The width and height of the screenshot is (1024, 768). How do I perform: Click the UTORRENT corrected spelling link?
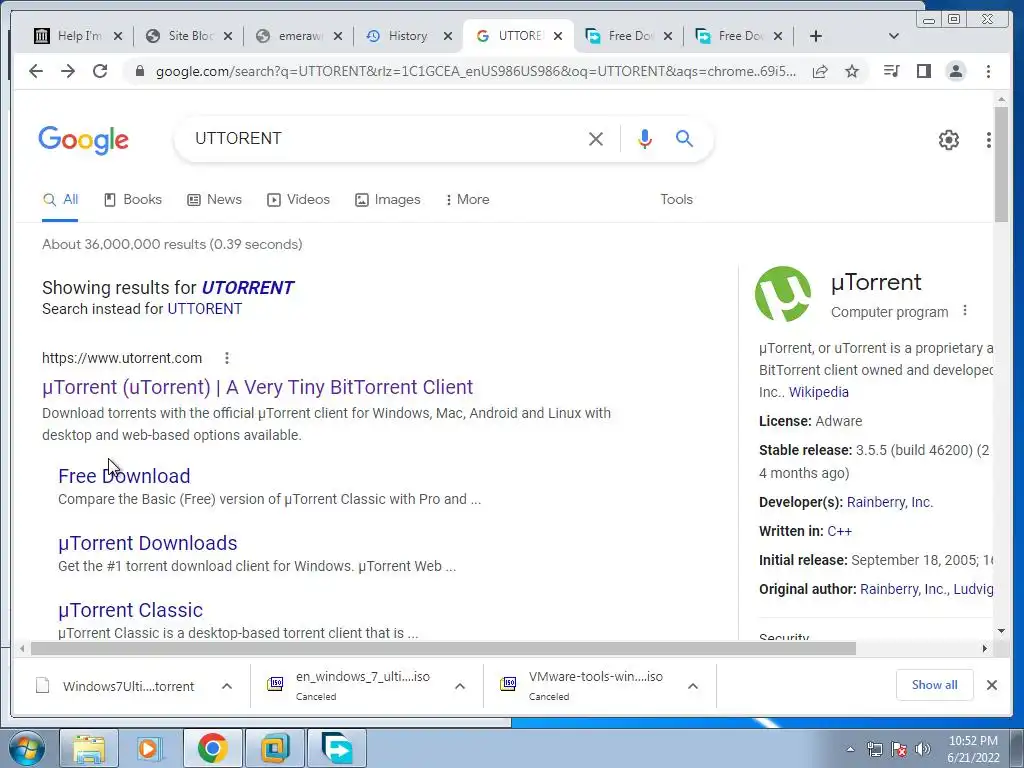tap(248, 287)
